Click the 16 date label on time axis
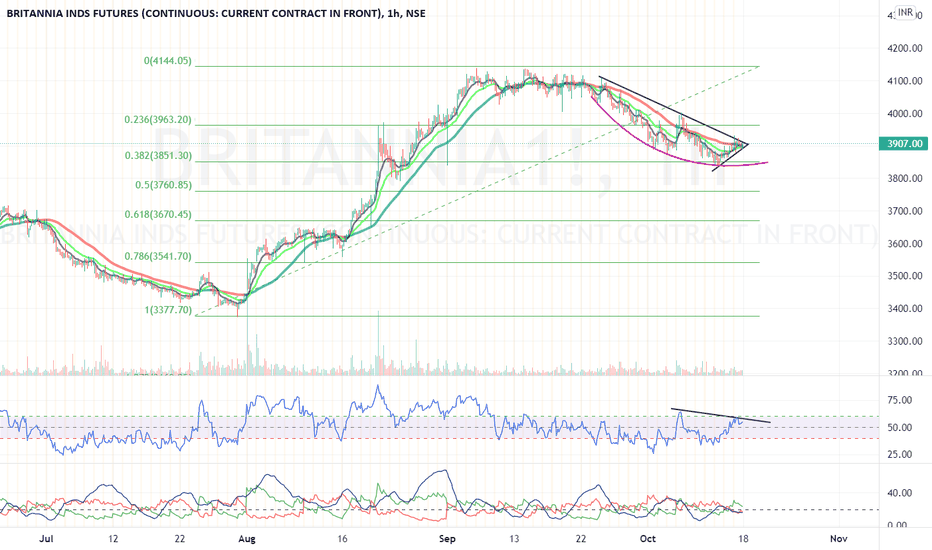Screen dimensions: 932x550 [x=342, y=539]
